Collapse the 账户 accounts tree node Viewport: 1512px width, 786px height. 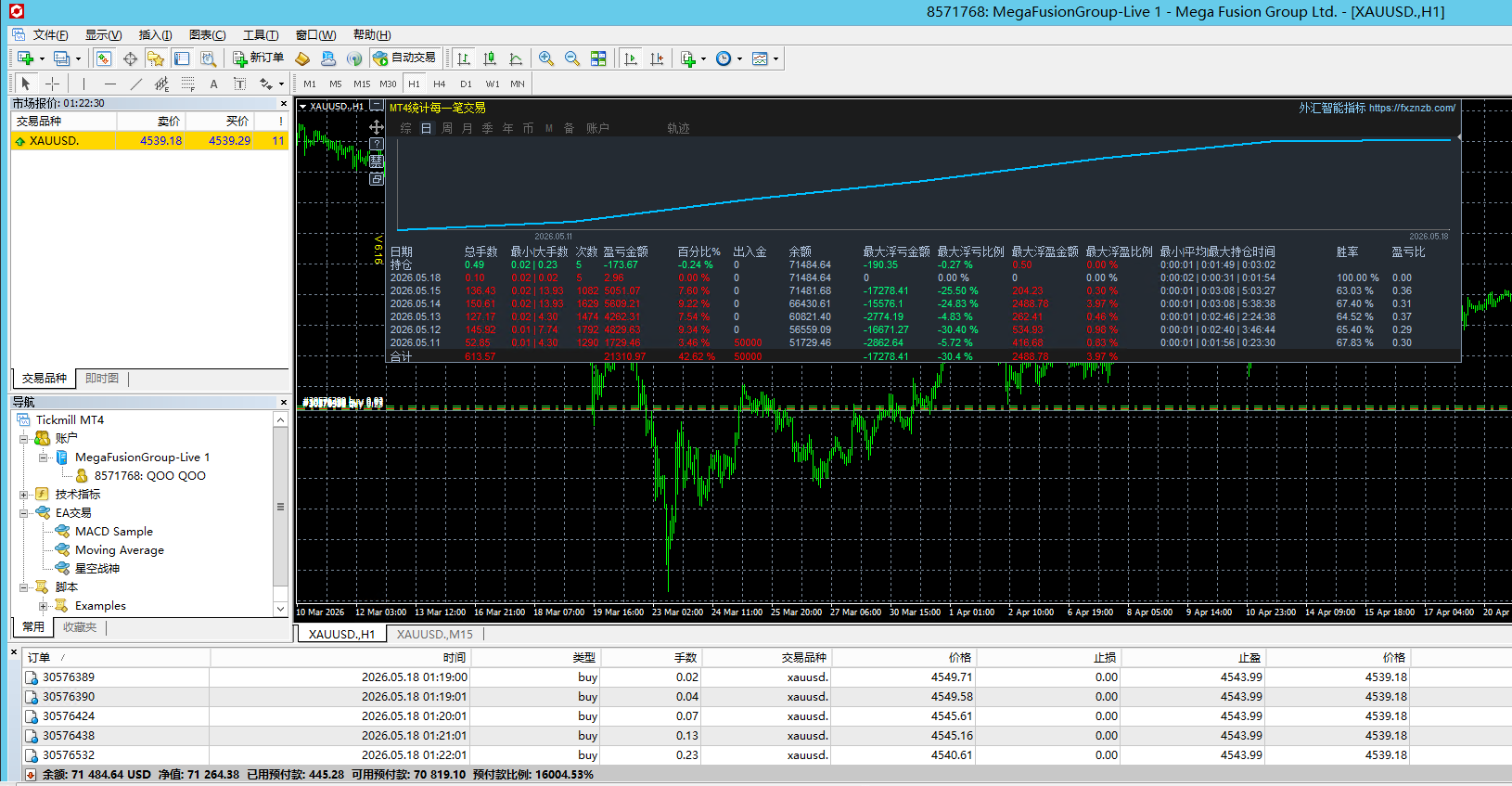pos(24,438)
